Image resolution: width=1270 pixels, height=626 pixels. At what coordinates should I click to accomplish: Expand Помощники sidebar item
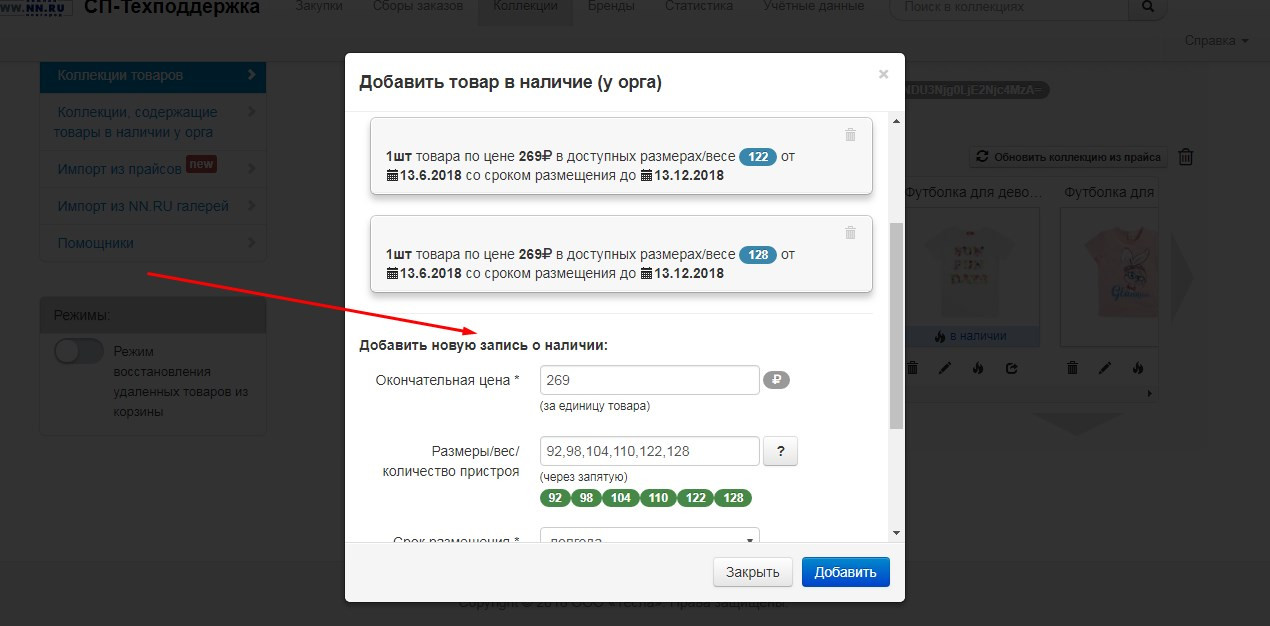coord(153,243)
